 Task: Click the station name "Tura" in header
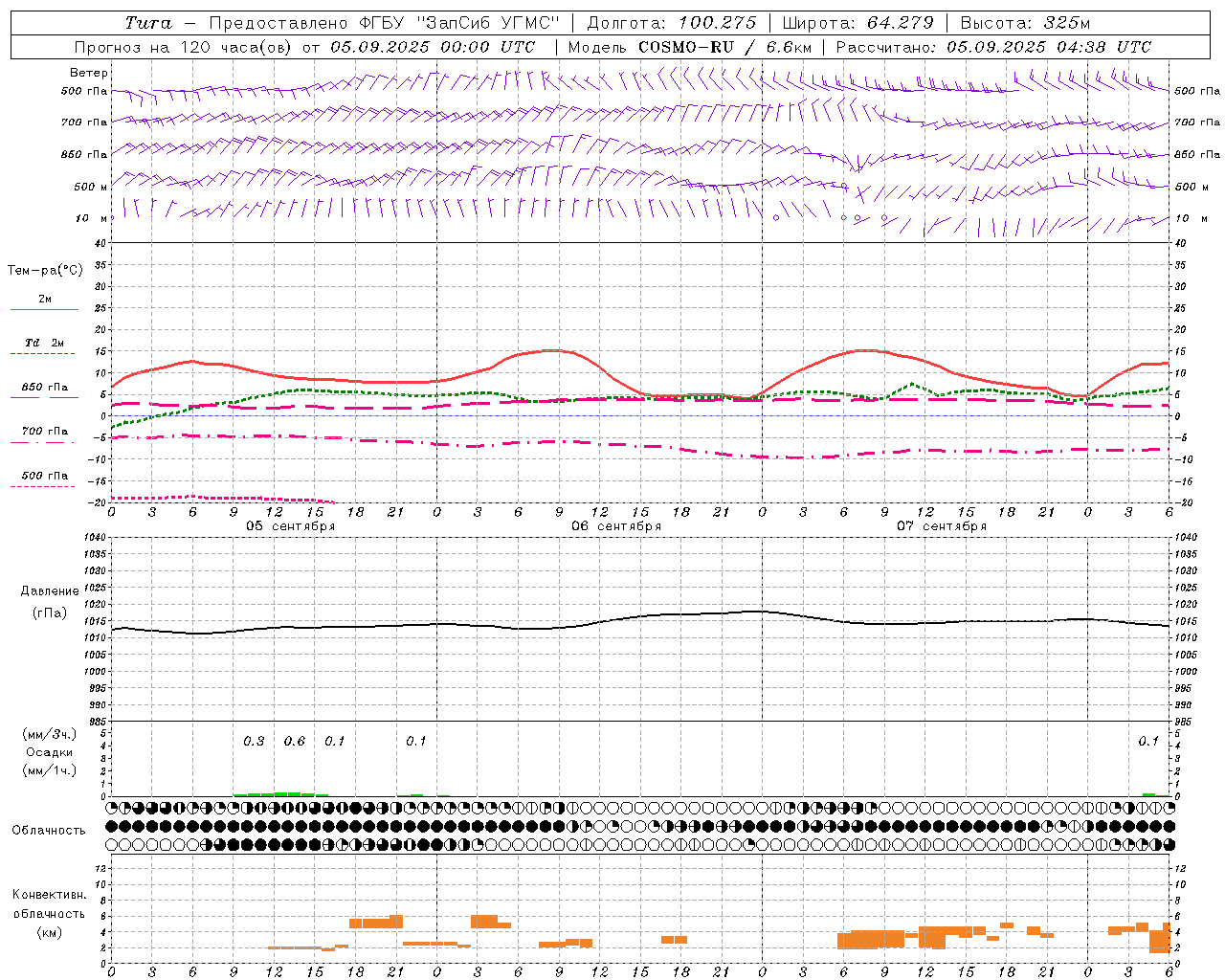tap(148, 23)
